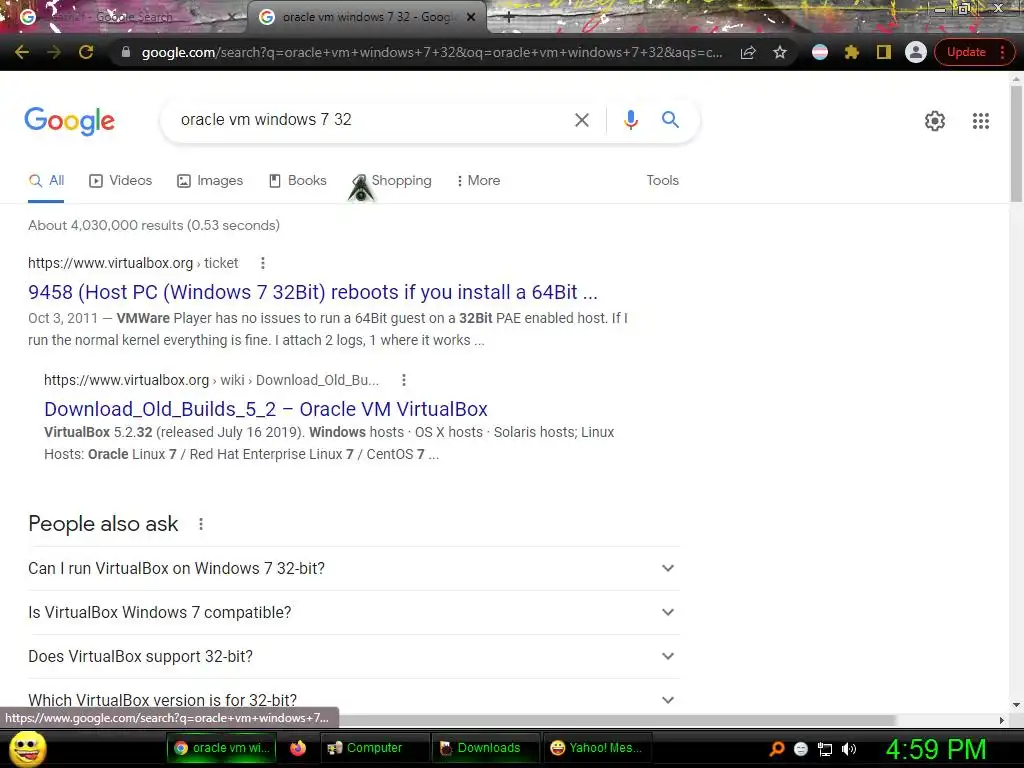Switch to the Images tab
This screenshot has width=1024, height=768.
tap(210, 180)
